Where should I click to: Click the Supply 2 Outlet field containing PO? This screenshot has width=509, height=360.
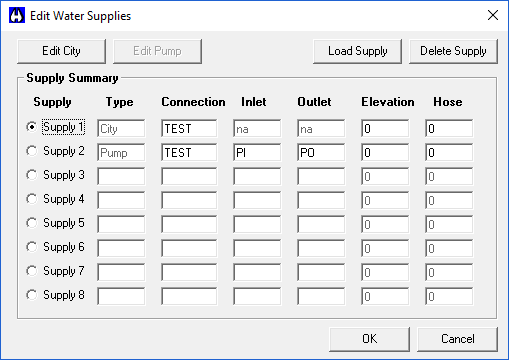click(321, 152)
